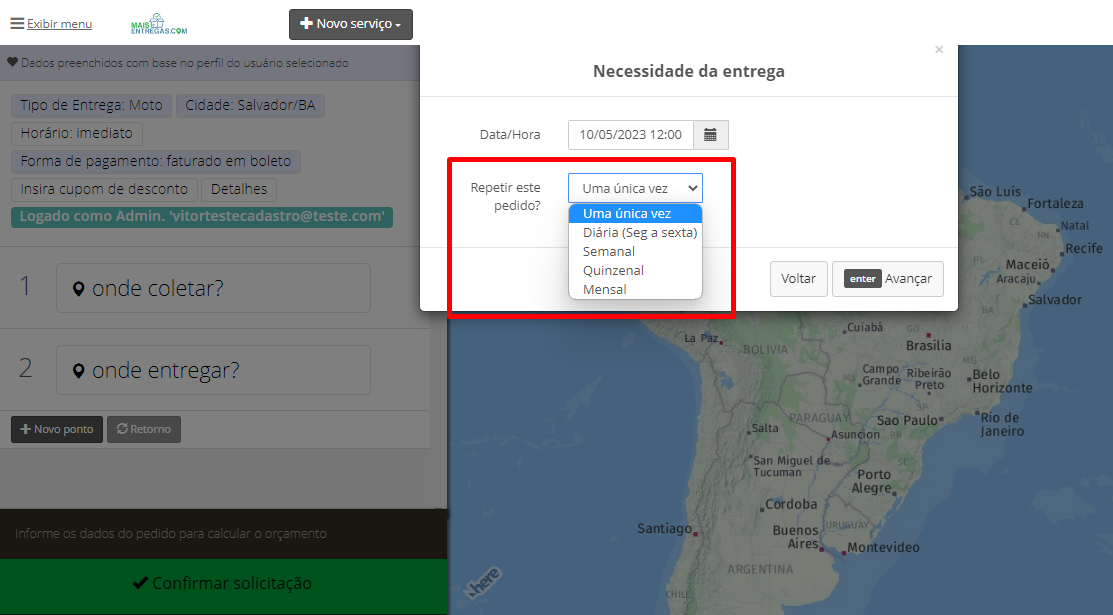The image size is (1113, 615).
Task: Pick 'Quinzenal' from the list
Action: 635,271
